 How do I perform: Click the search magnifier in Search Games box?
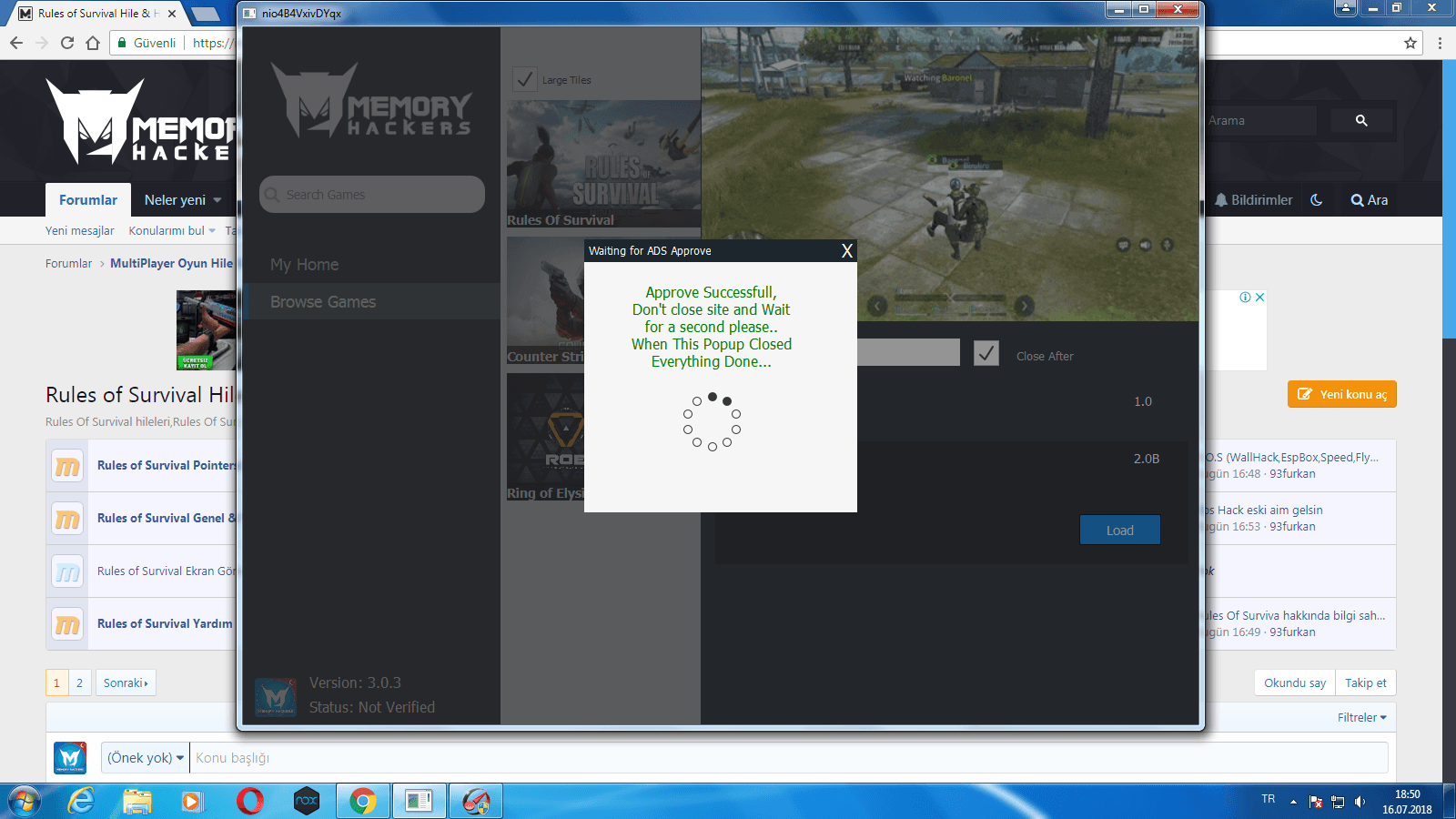click(272, 195)
